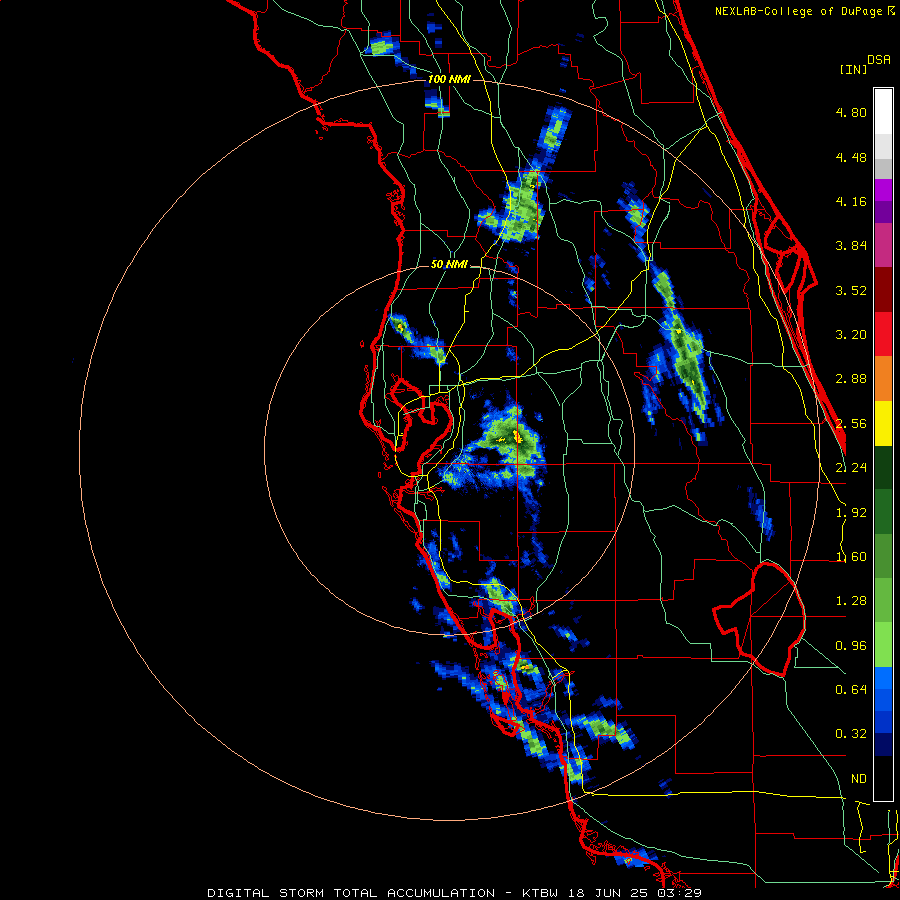This screenshot has width=900, height=900.
Task: Select the 3.84 legend value
Action: (x=851, y=246)
